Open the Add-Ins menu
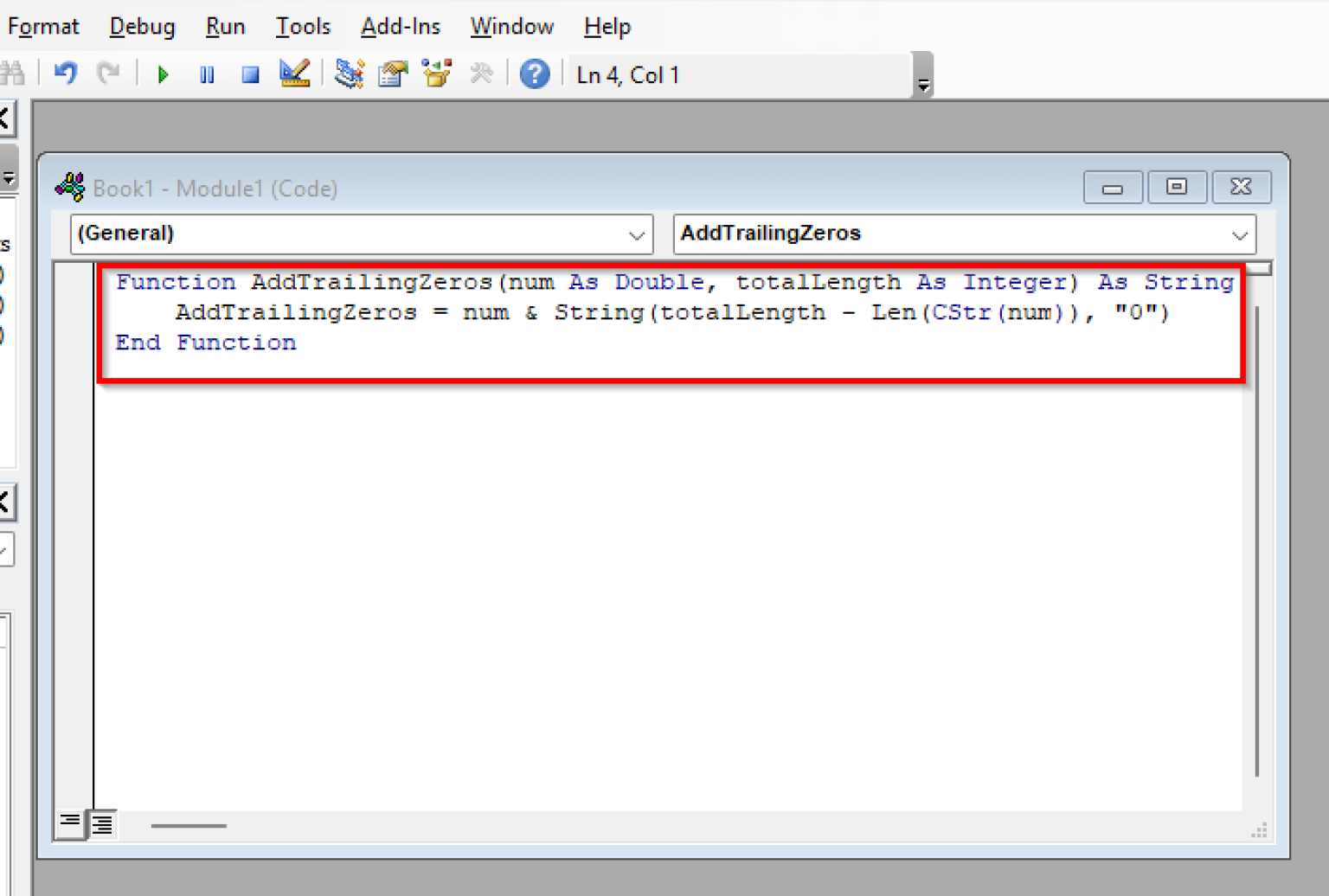The image size is (1329, 896). [x=400, y=27]
